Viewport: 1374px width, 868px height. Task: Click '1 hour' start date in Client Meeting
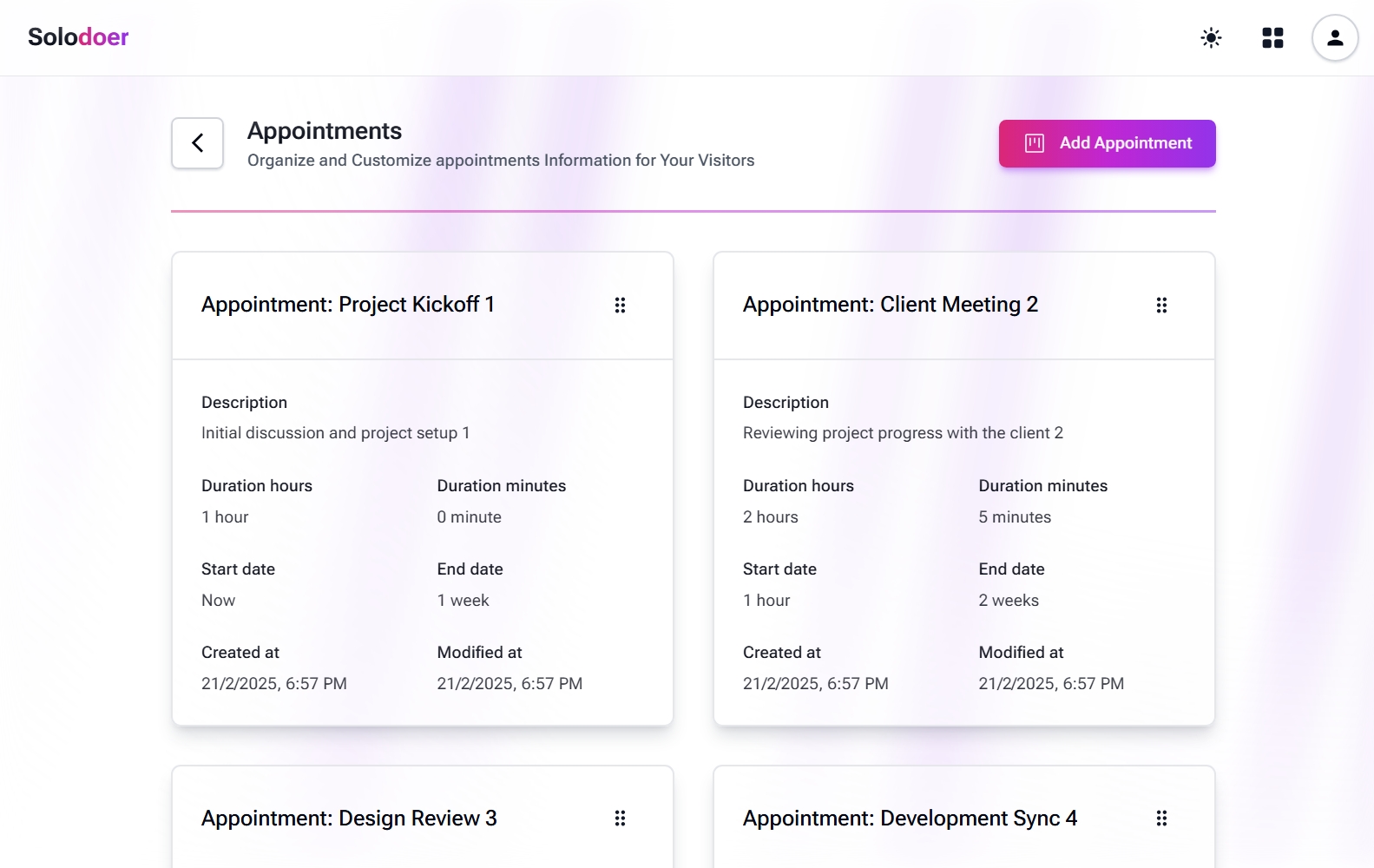click(766, 601)
